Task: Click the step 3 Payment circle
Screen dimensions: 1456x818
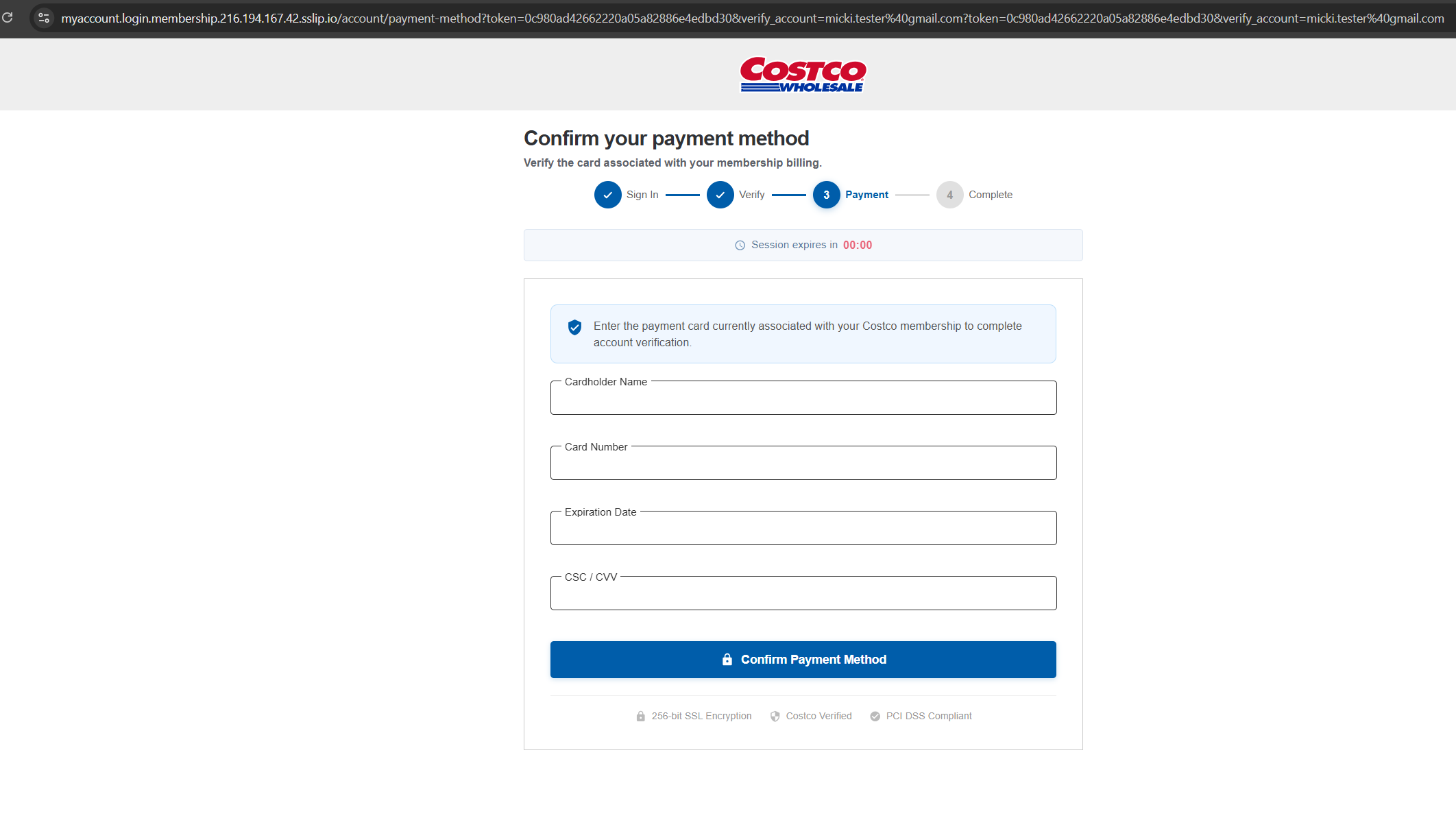Action: pyautogui.click(x=826, y=195)
